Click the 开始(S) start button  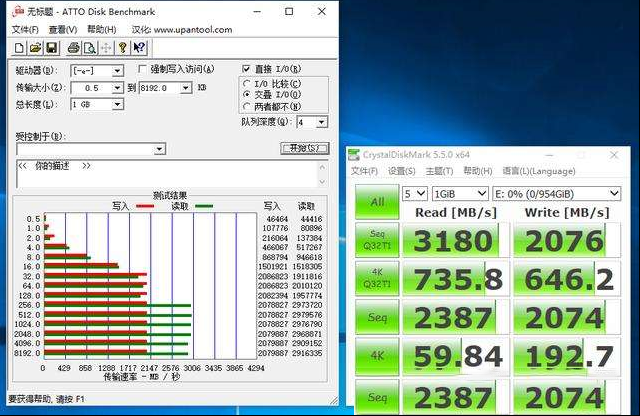click(304, 148)
